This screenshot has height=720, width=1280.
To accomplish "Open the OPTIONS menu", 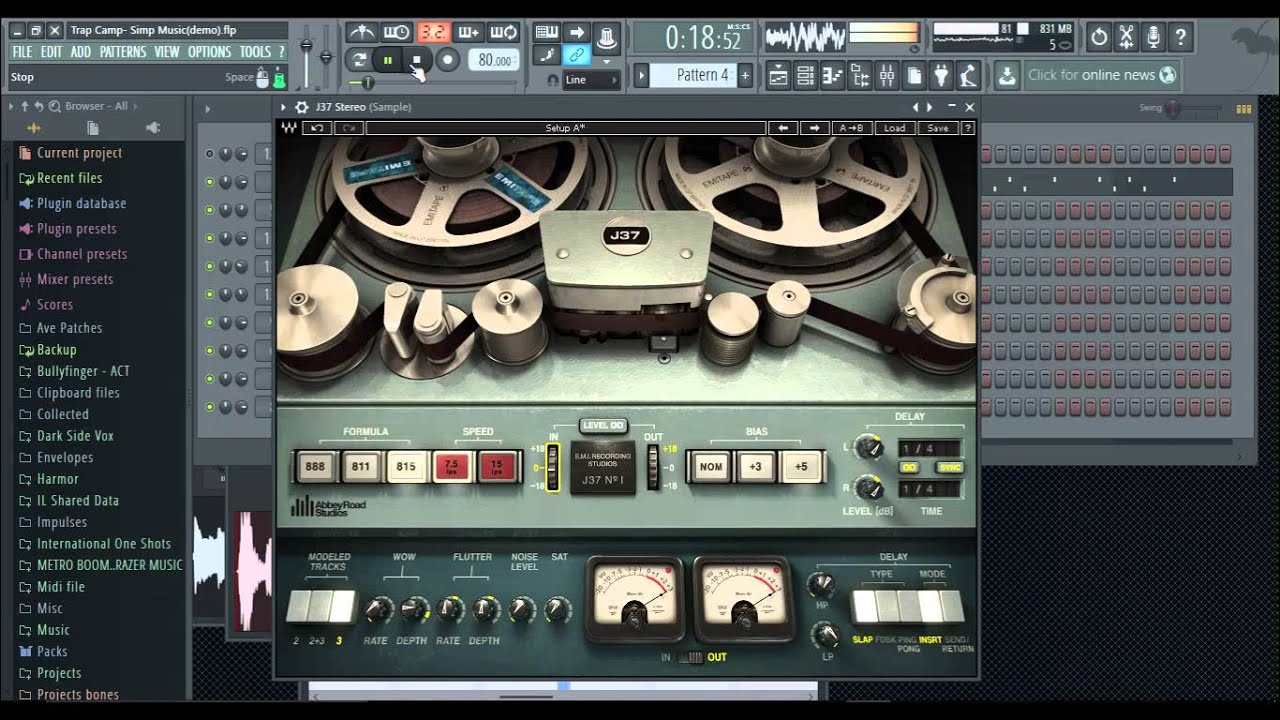I will pos(210,51).
